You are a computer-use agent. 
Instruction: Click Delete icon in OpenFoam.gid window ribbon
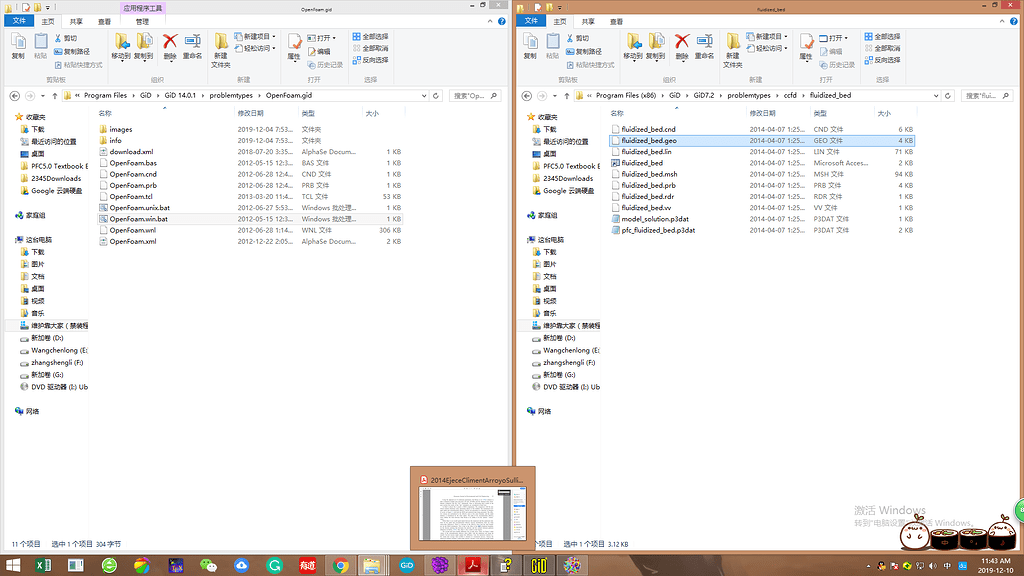click(x=170, y=43)
